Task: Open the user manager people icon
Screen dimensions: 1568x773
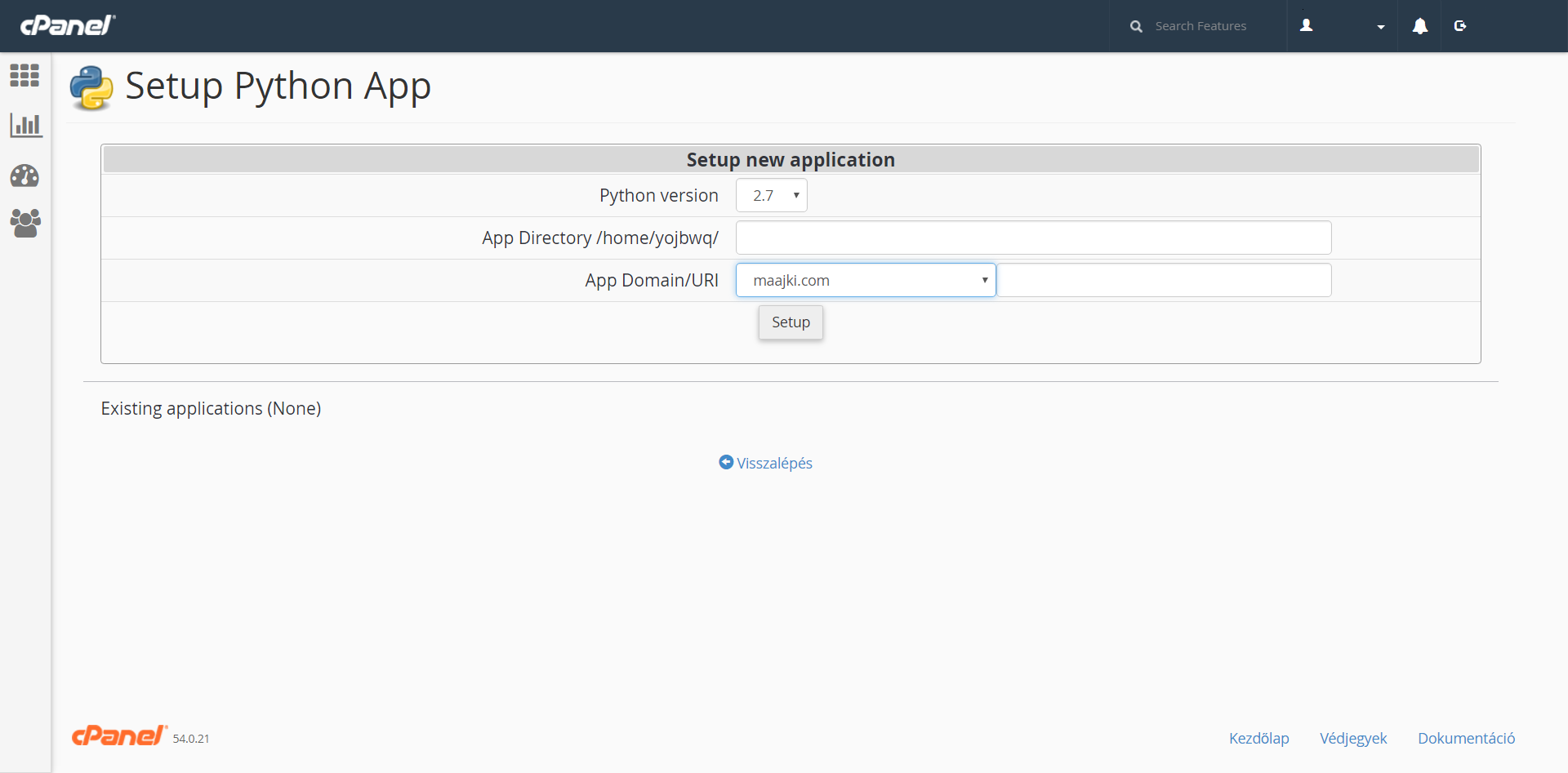Action: [25, 223]
